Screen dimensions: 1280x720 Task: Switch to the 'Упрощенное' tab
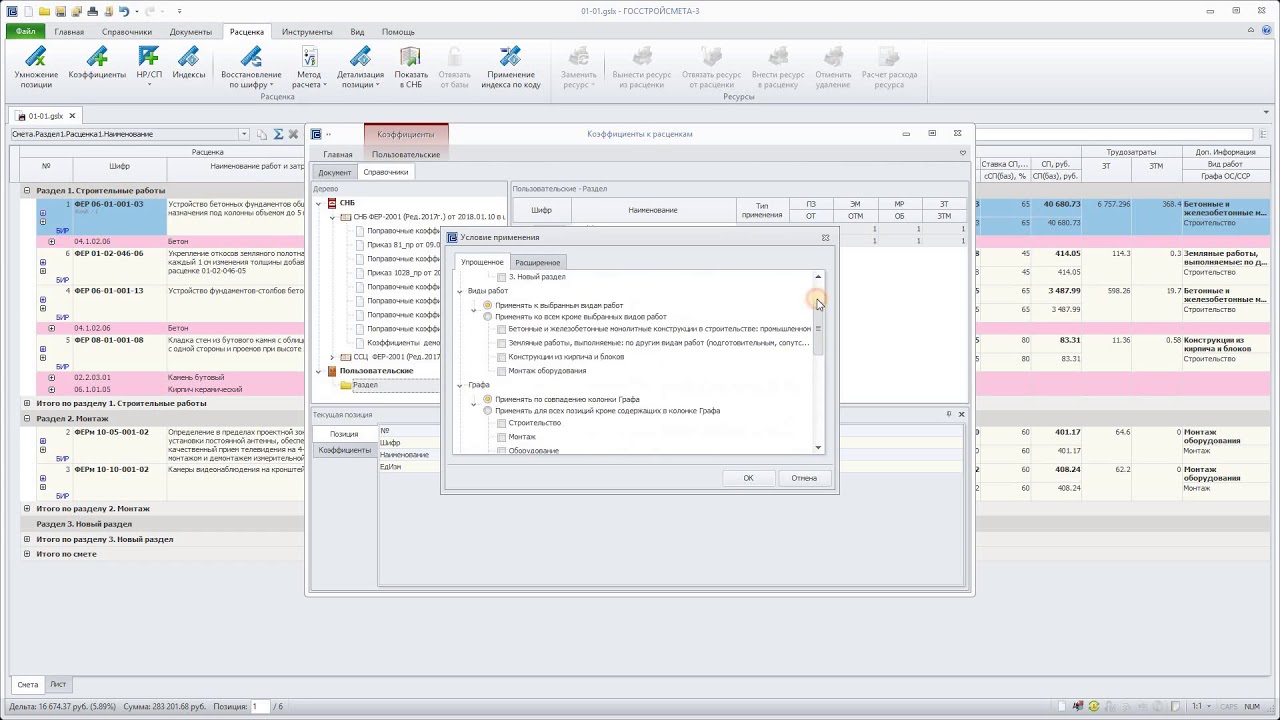point(482,262)
